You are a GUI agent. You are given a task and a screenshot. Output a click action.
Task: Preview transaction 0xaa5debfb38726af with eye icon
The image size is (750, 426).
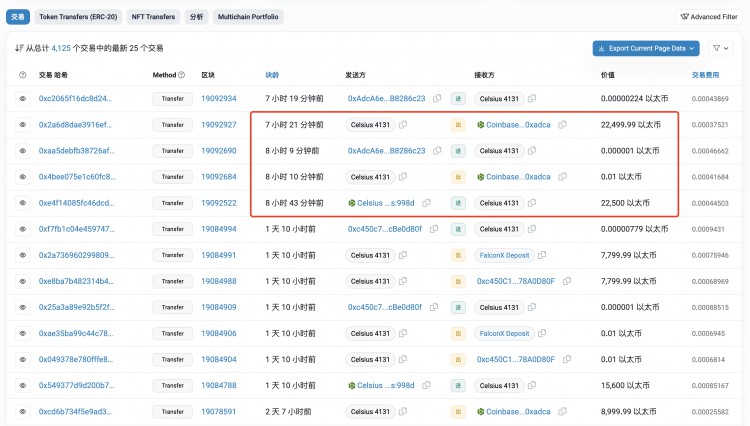pos(22,151)
